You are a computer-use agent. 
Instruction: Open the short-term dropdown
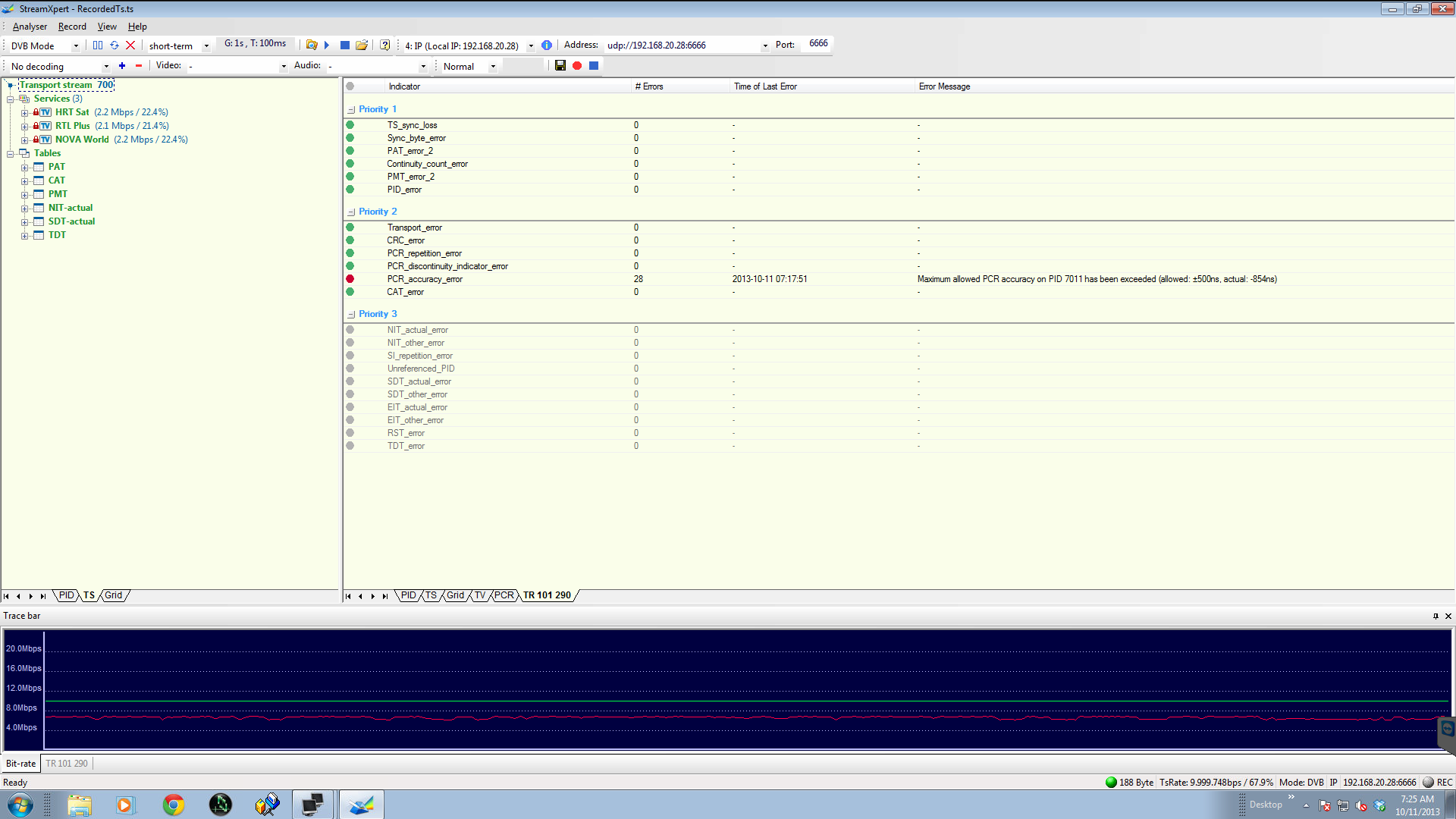206,46
